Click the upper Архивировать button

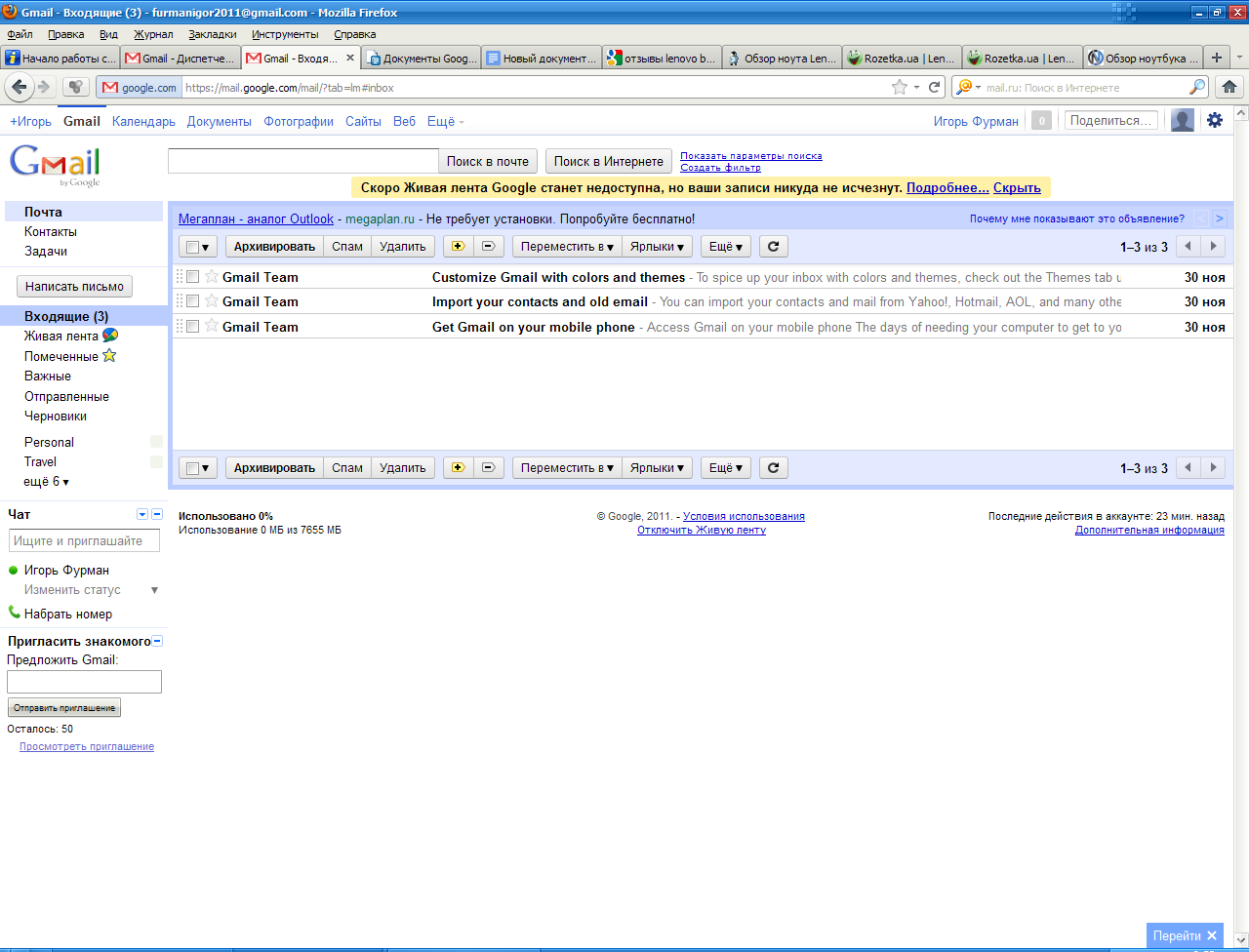(274, 247)
